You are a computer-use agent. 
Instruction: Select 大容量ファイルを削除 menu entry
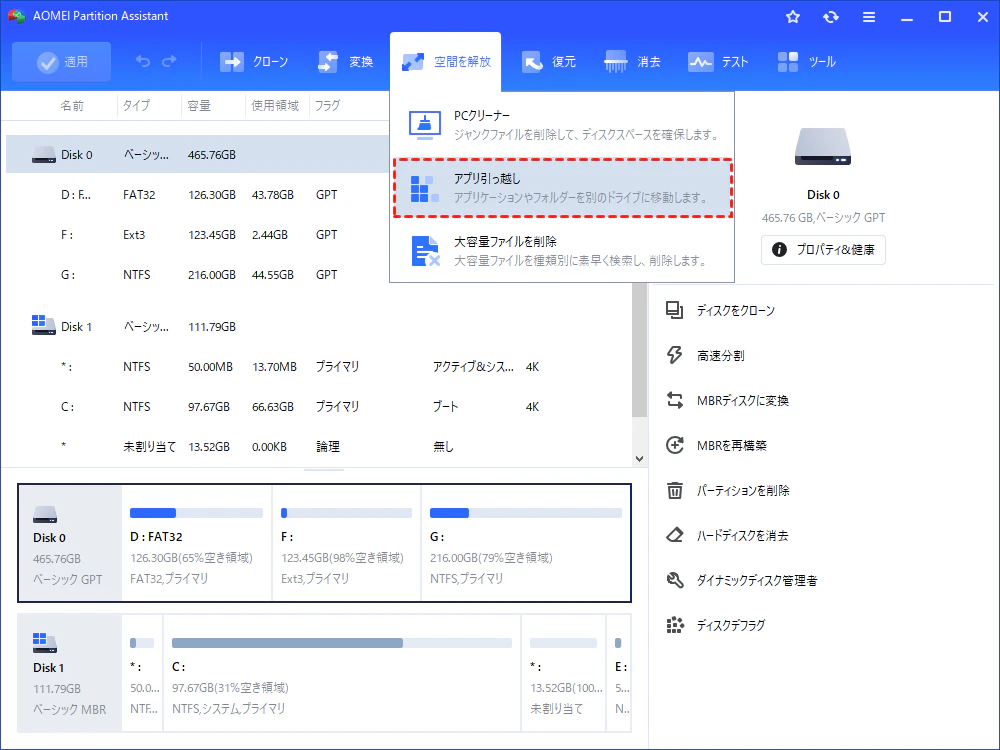pyautogui.click(x=562, y=251)
